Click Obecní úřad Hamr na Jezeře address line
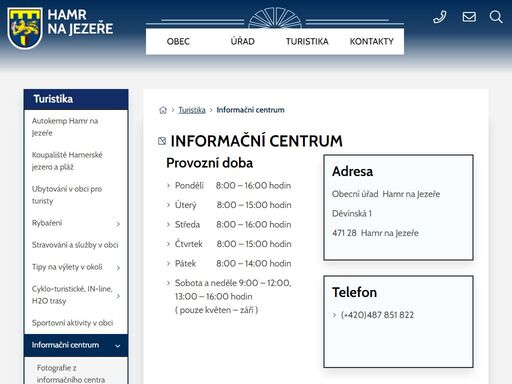The width and height of the screenshot is (512, 384). (386, 194)
